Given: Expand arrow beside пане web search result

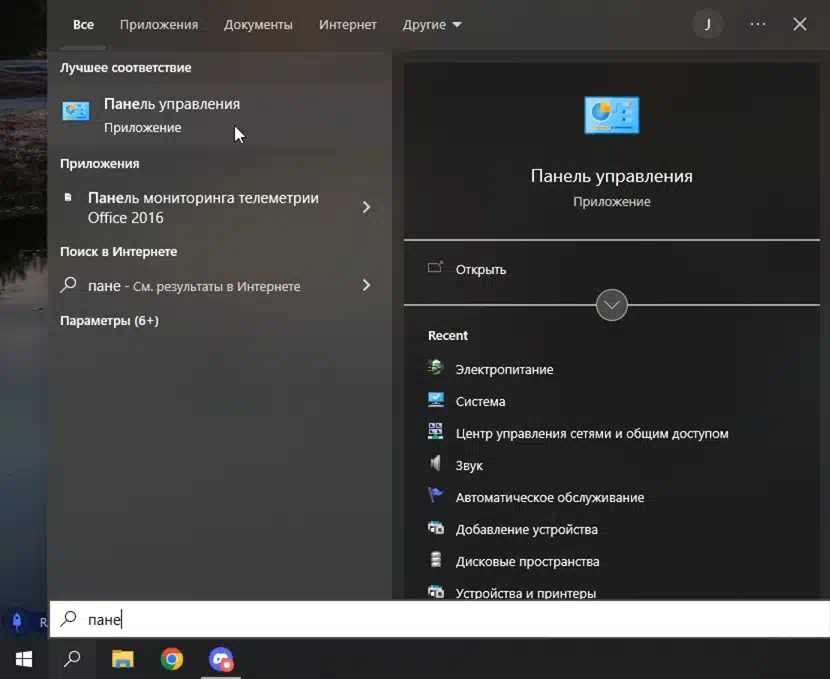Looking at the screenshot, I should [x=366, y=285].
